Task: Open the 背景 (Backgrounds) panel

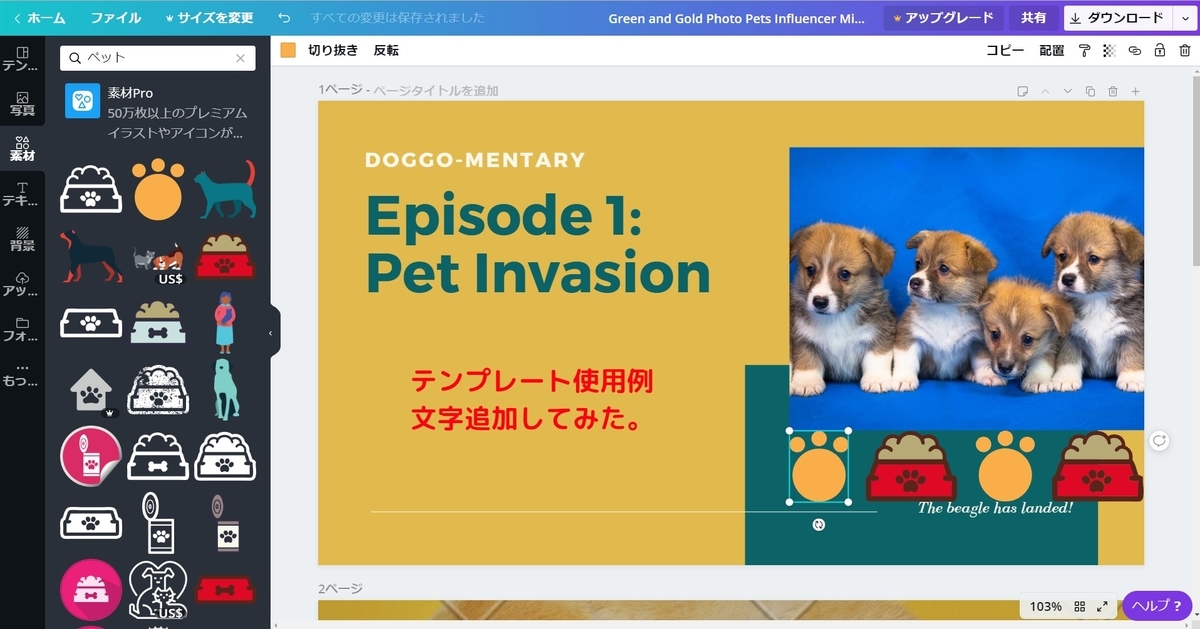Action: [x=21, y=240]
